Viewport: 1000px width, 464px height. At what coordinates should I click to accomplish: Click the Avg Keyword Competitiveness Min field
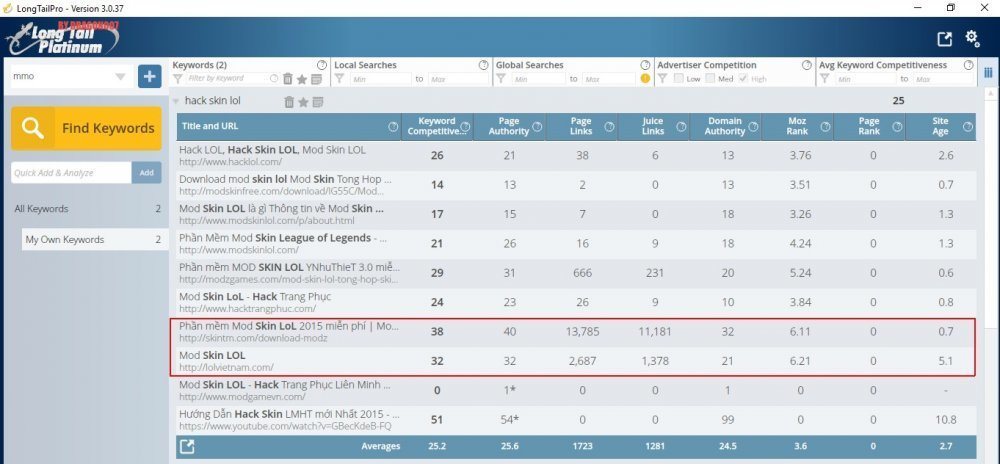865,79
